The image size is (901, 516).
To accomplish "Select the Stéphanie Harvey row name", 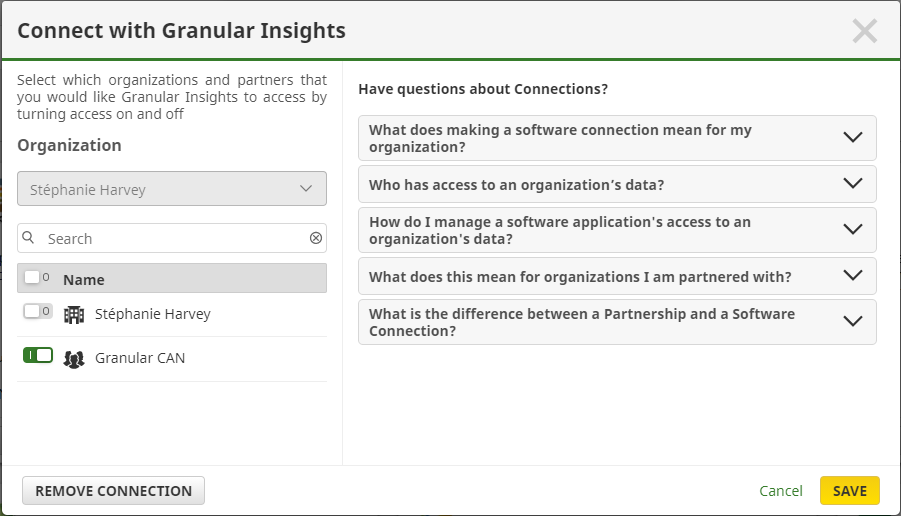I will 153,314.
